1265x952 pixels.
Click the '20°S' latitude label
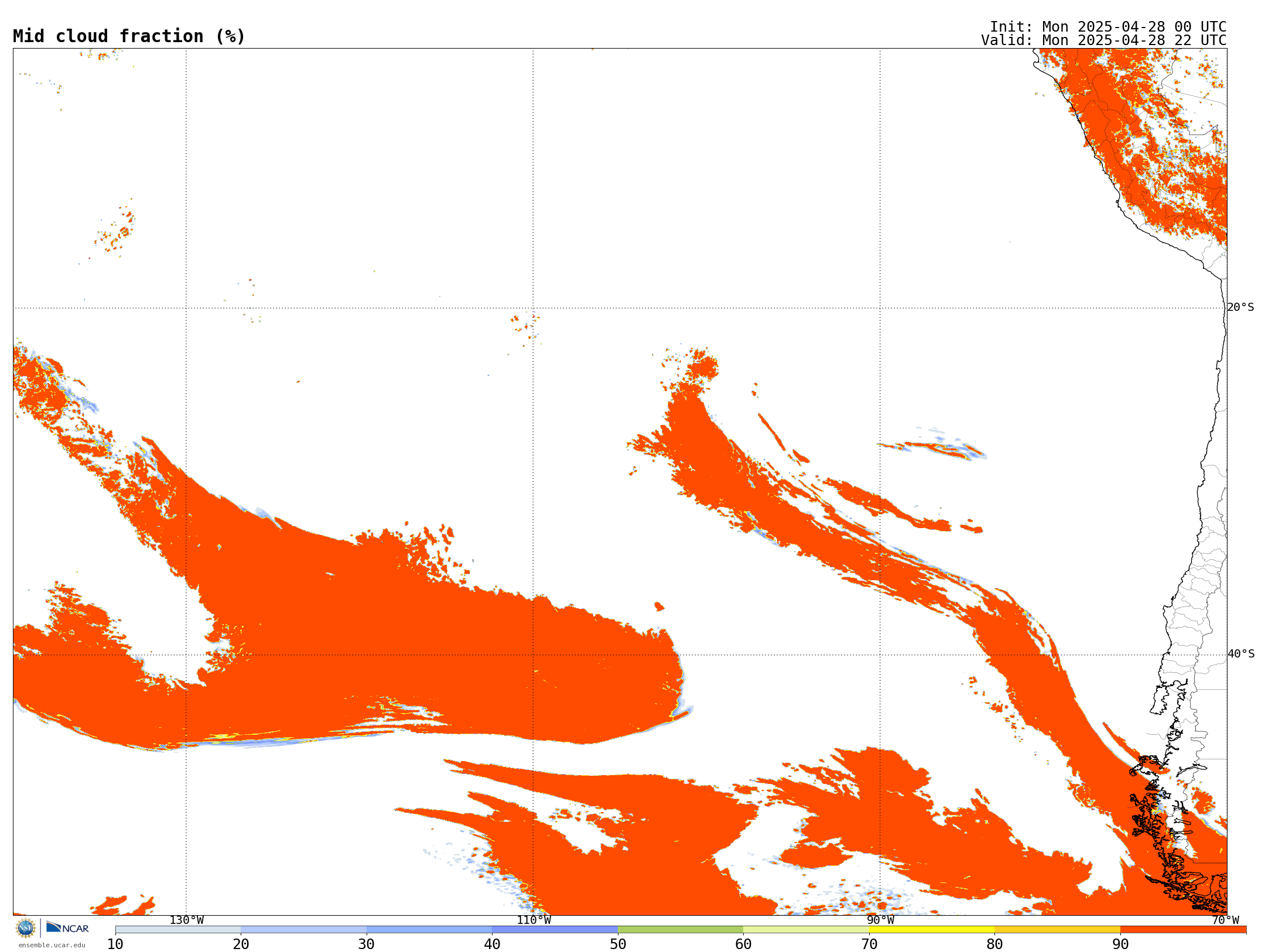tap(1241, 307)
